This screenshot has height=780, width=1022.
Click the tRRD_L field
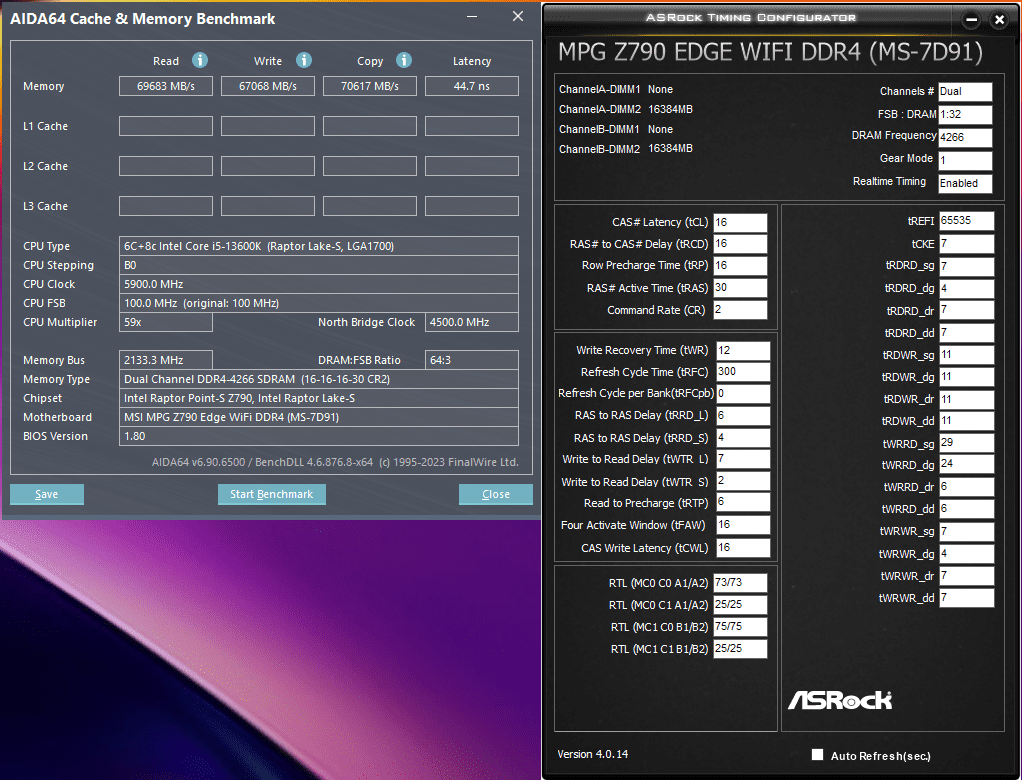pos(743,416)
